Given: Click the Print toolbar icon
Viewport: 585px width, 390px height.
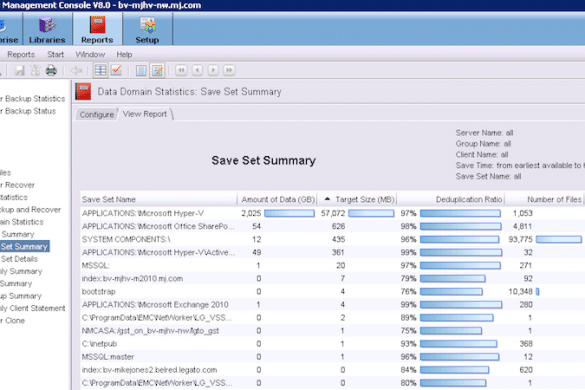Looking at the screenshot, I should [x=51, y=70].
